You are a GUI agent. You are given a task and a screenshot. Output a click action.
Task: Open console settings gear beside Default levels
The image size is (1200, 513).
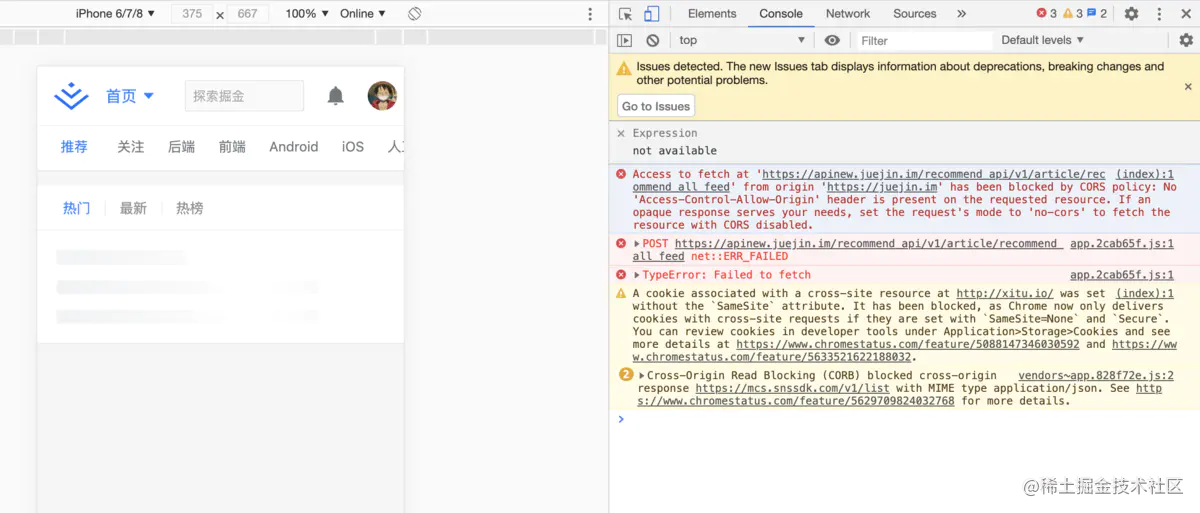[x=1186, y=40]
